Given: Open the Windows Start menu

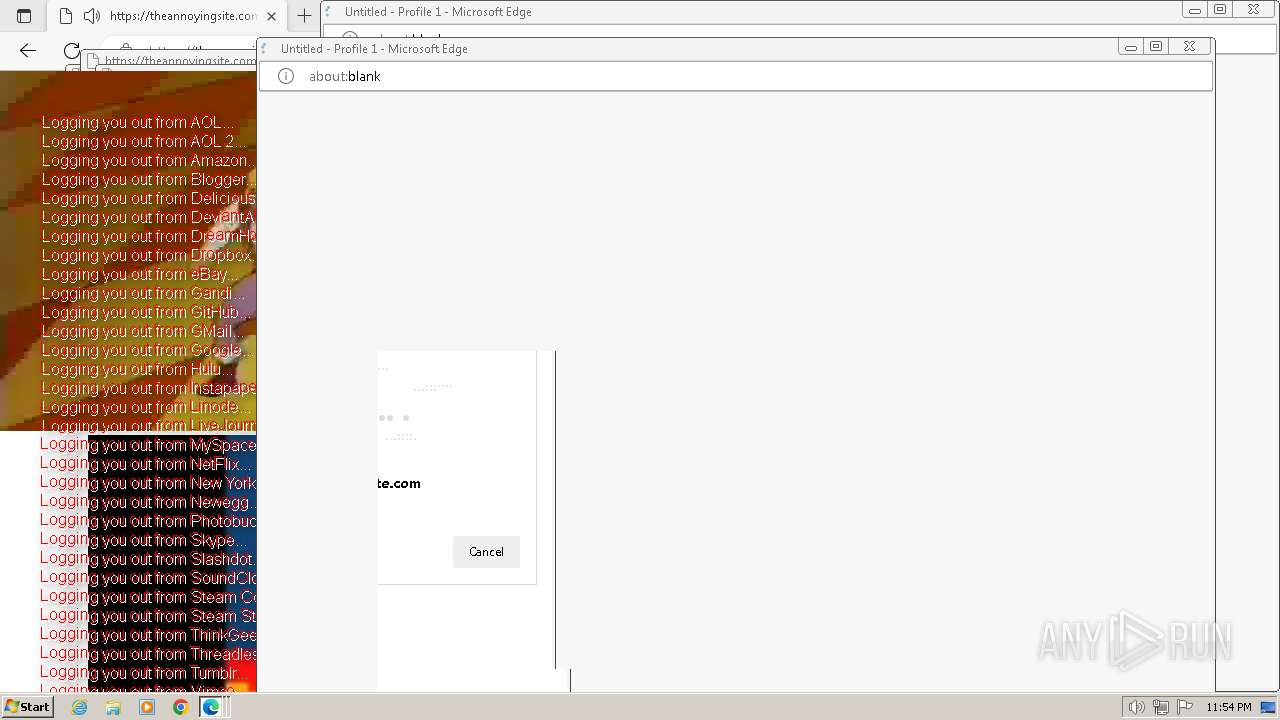Looking at the screenshot, I should coord(28,707).
